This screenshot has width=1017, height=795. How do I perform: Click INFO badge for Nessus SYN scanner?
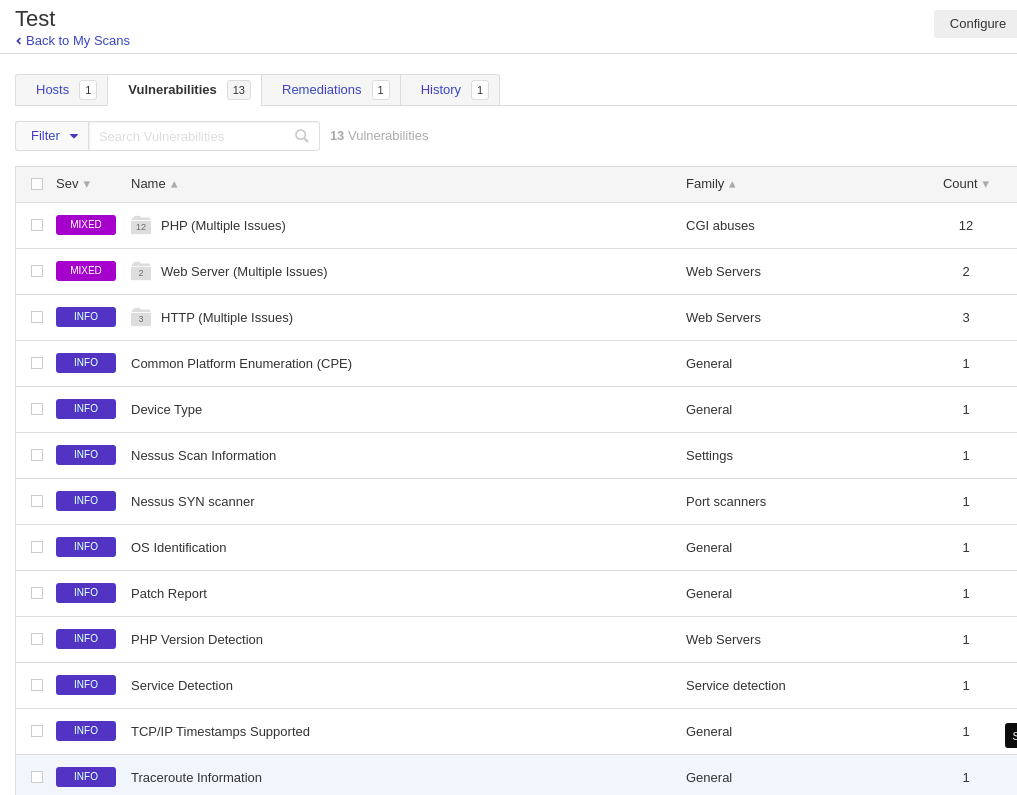coord(86,501)
